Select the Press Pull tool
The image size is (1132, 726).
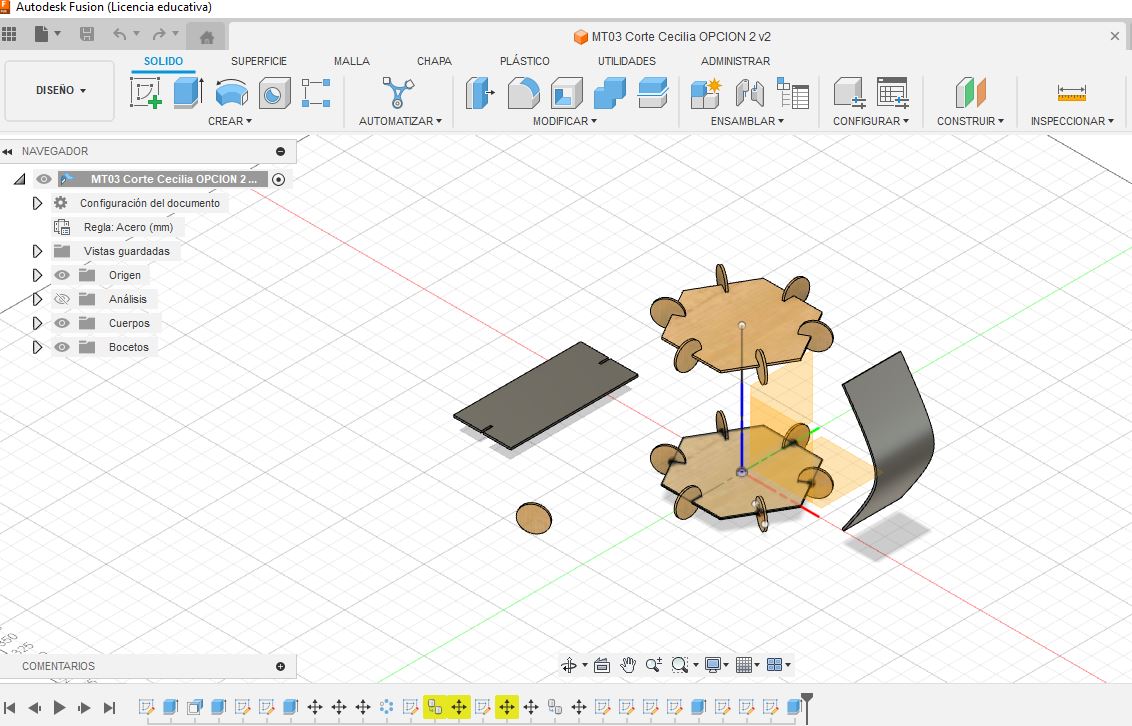(480, 93)
